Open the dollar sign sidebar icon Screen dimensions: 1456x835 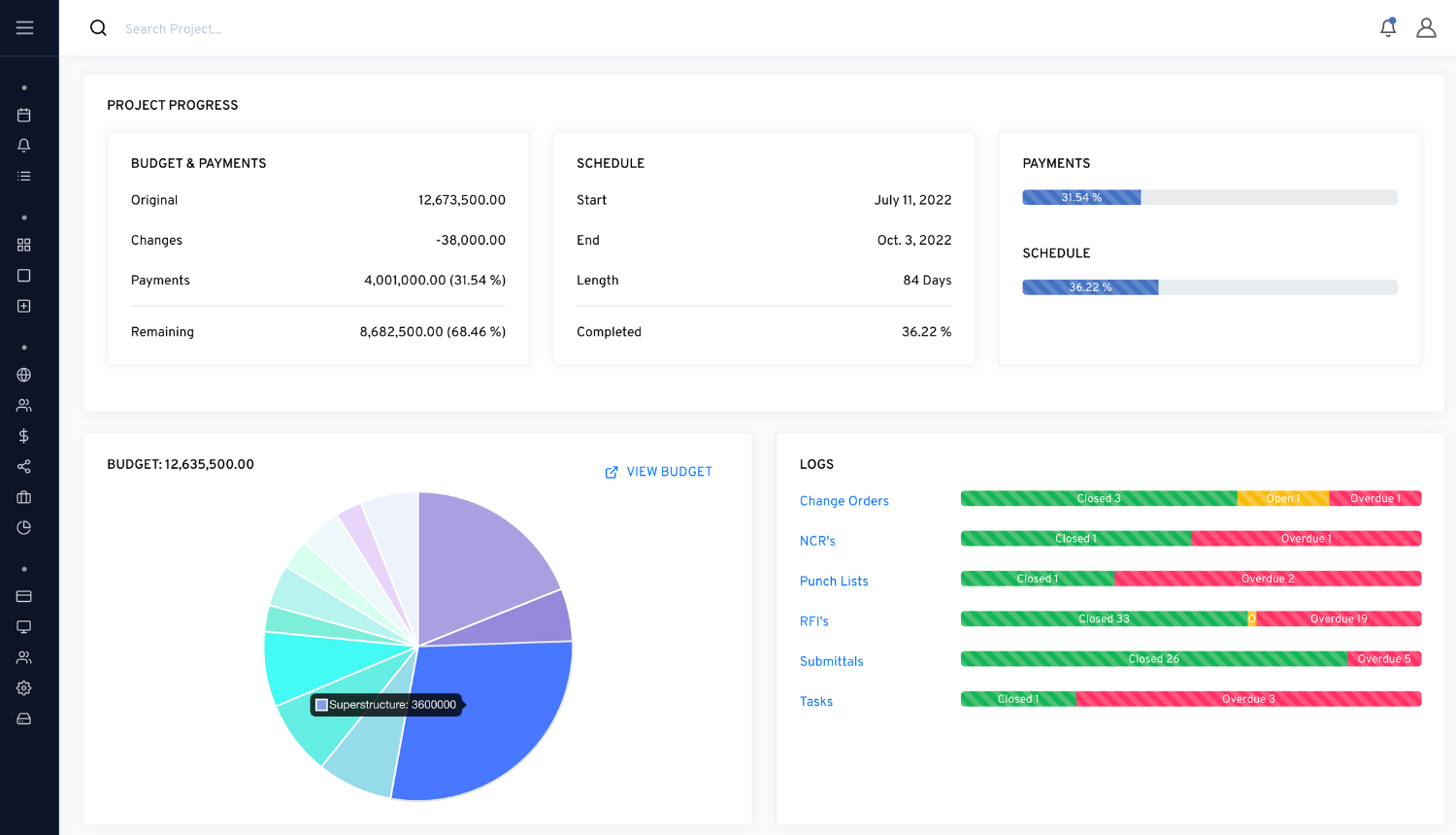click(x=24, y=436)
